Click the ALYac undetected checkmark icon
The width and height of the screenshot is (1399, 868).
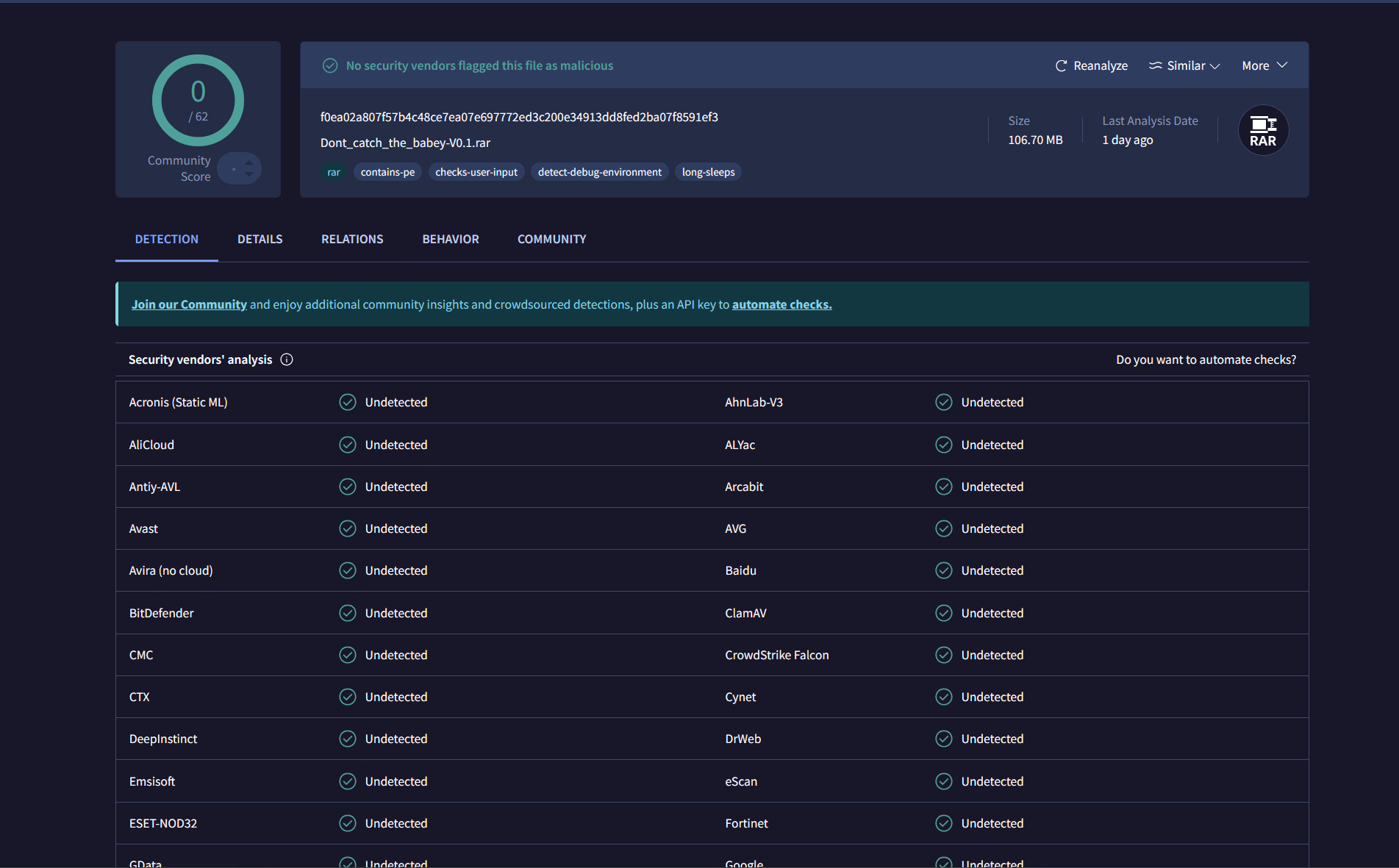coord(944,445)
